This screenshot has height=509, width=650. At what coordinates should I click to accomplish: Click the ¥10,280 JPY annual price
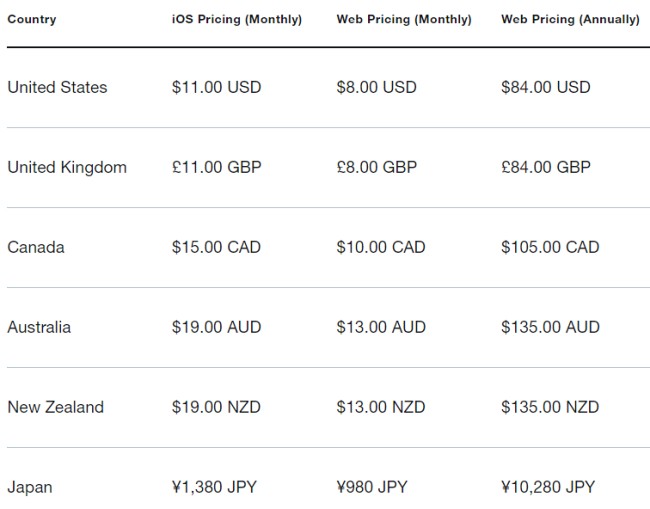coord(548,487)
